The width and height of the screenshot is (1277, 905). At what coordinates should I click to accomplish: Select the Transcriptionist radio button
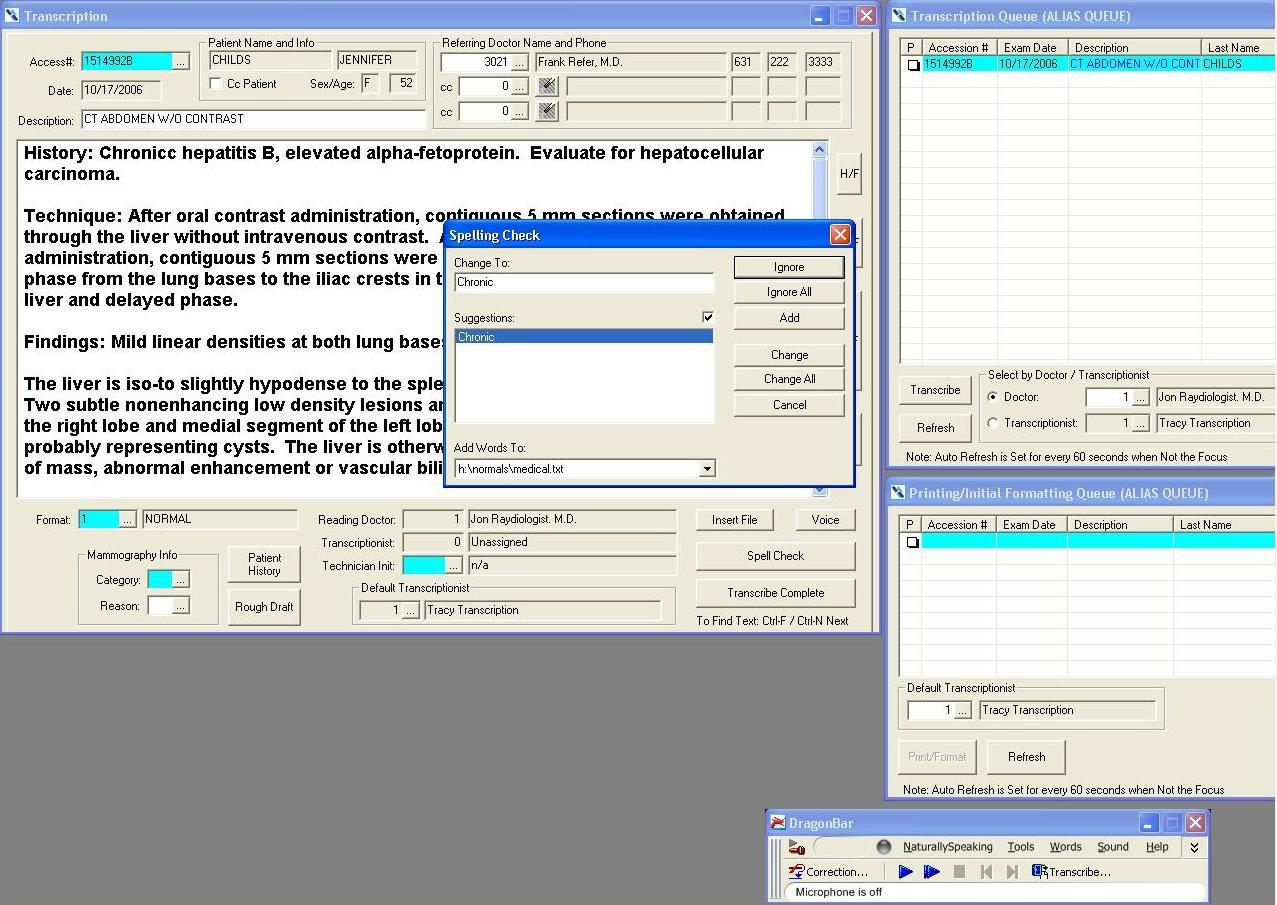click(992, 423)
